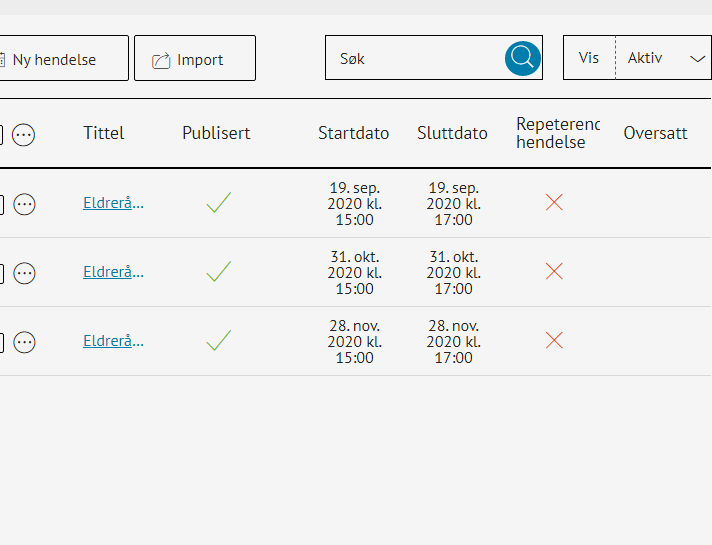This screenshot has height=545, width=712.
Task: Click the Import button
Action: click(195, 59)
